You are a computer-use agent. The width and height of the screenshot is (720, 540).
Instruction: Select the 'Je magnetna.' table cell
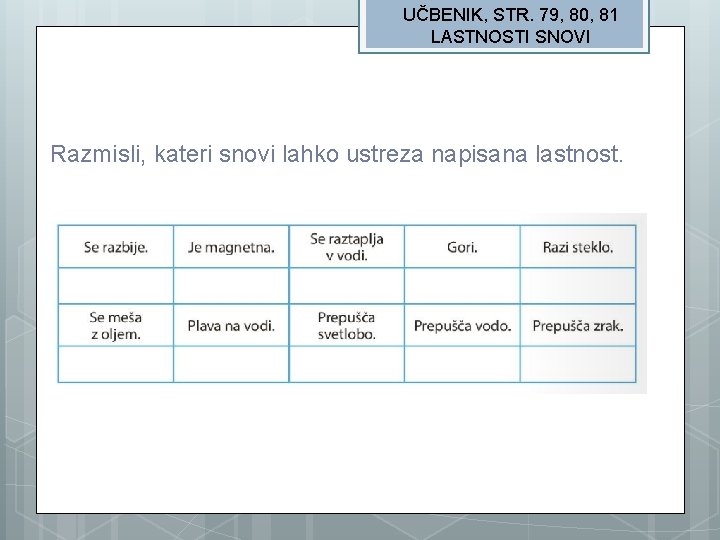231,247
